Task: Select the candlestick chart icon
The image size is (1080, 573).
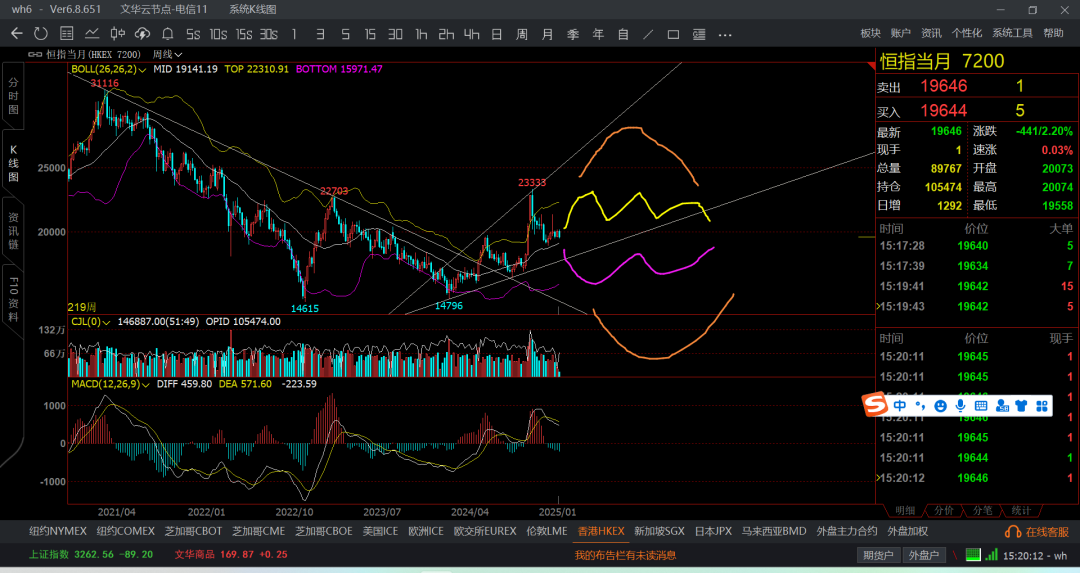Action: pyautogui.click(x=117, y=34)
